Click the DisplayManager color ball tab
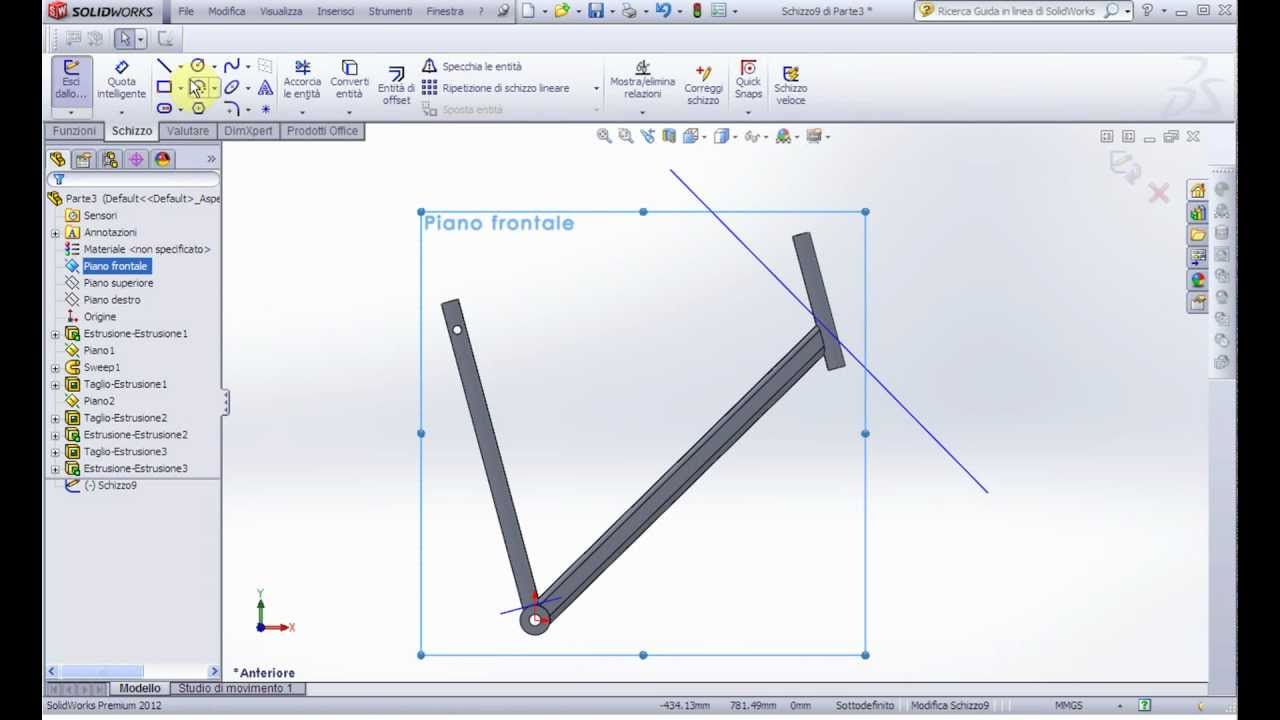The width and height of the screenshot is (1280, 720). click(162, 159)
